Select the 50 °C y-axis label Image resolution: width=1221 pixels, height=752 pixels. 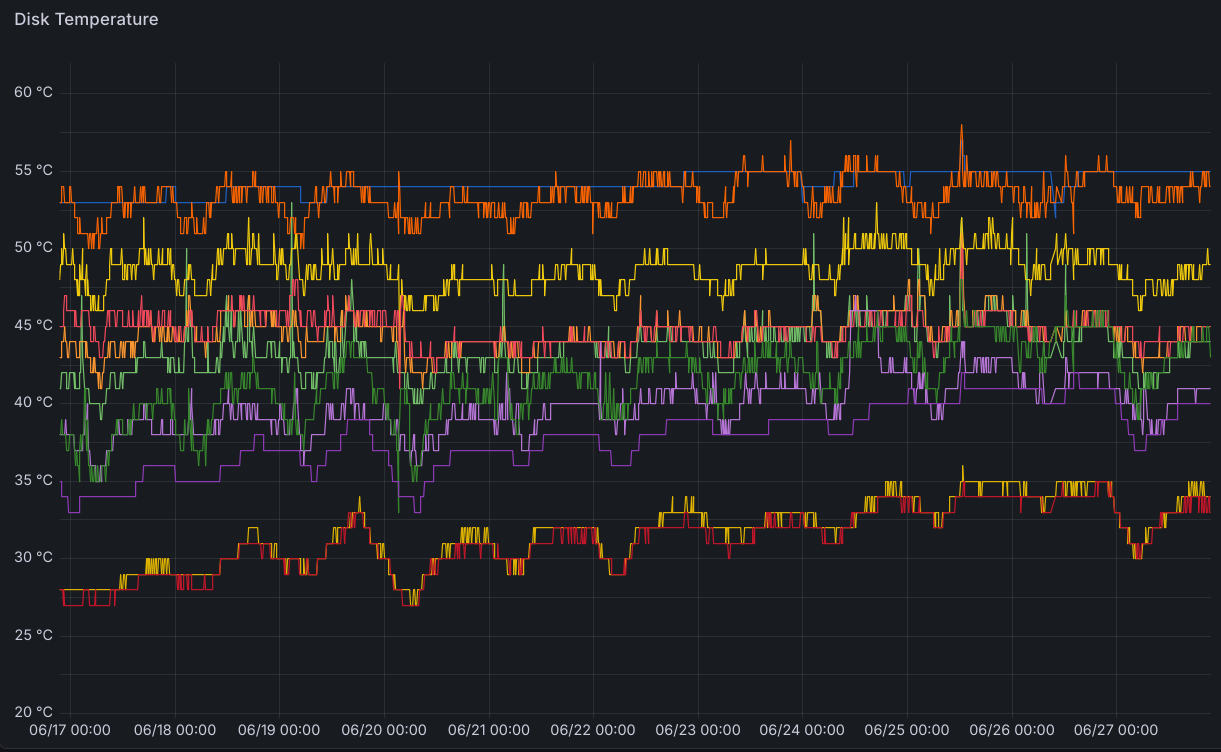tap(33, 247)
